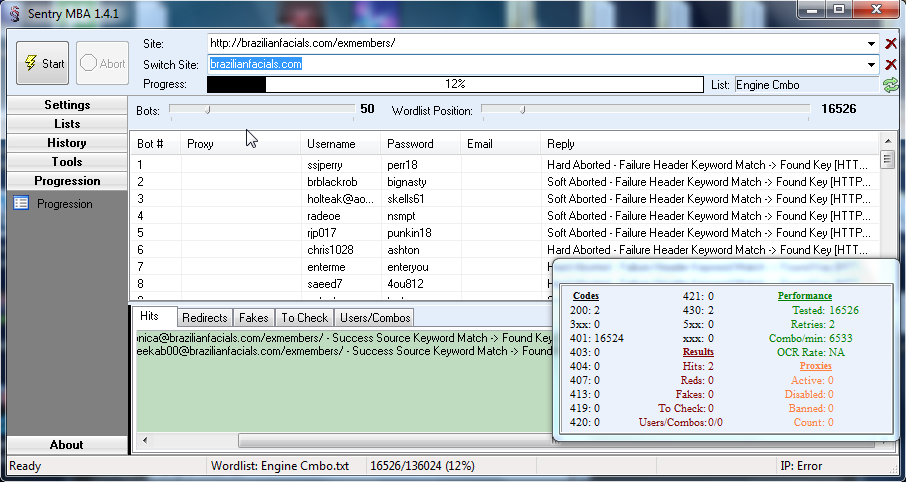Viewport: 906px width, 482px height.
Task: Click the Progression list icon in sidebar
Action: 21,204
